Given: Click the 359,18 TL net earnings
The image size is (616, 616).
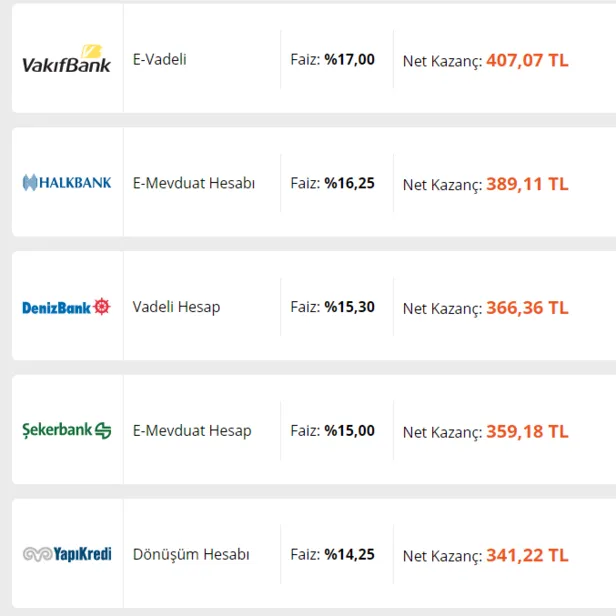Looking at the screenshot, I should pyautogui.click(x=527, y=432).
